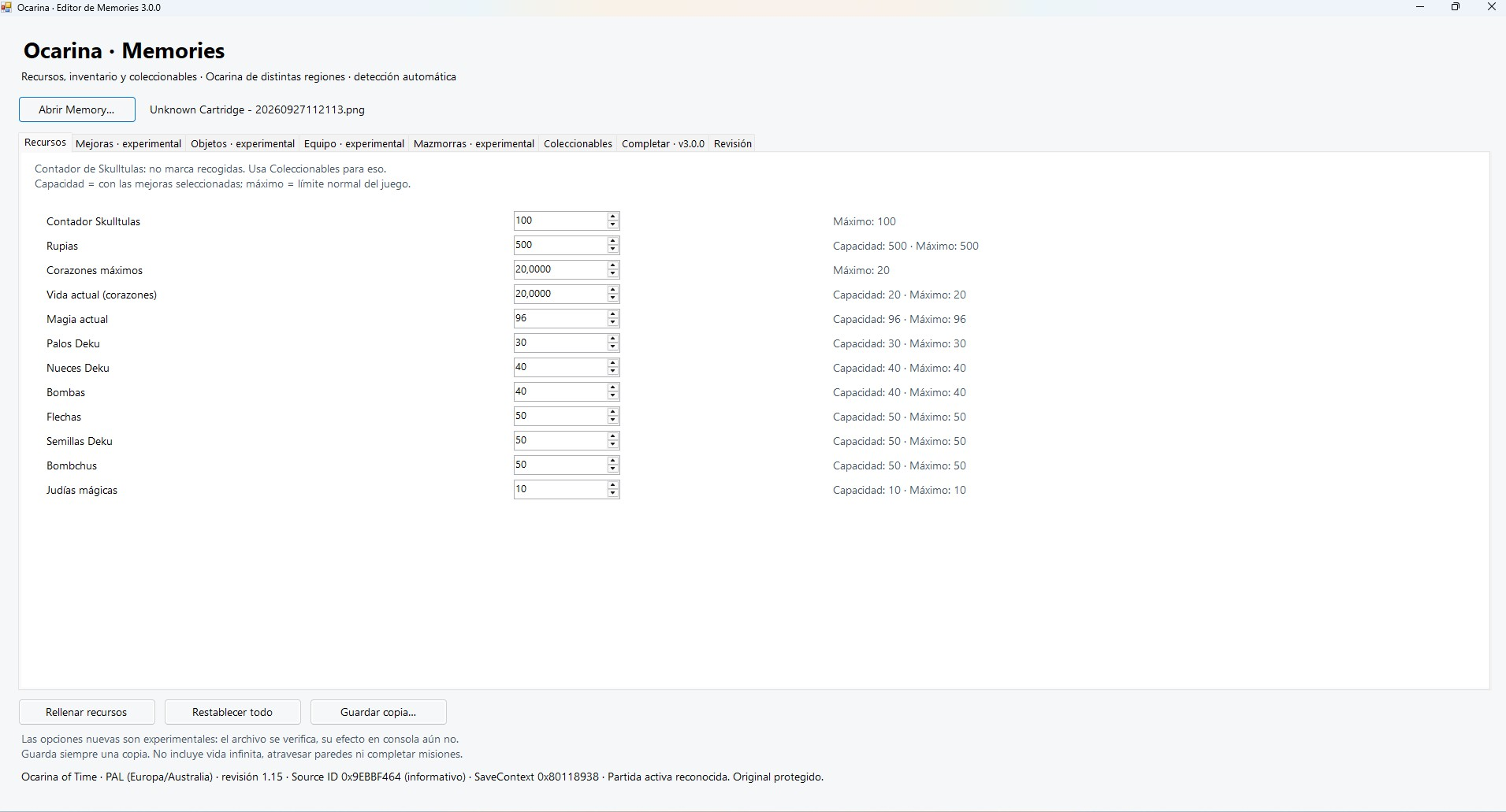This screenshot has height=812, width=1506.
Task: Switch to Equipo · experimental tab
Action: [354, 143]
